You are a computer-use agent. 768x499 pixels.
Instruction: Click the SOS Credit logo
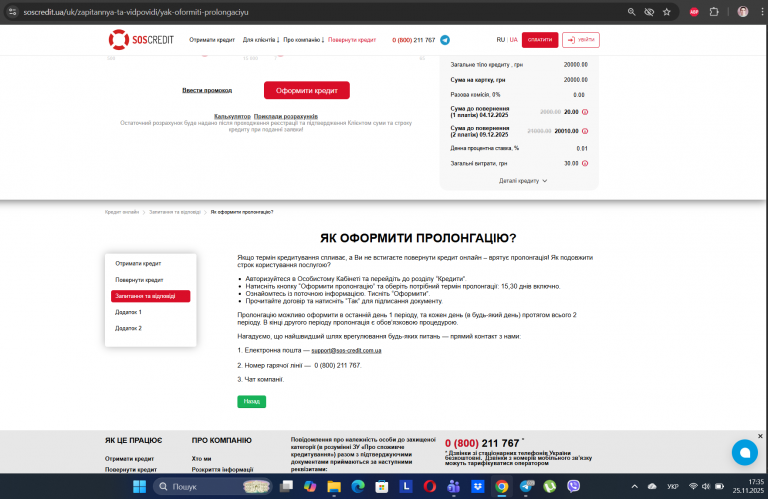pos(141,40)
